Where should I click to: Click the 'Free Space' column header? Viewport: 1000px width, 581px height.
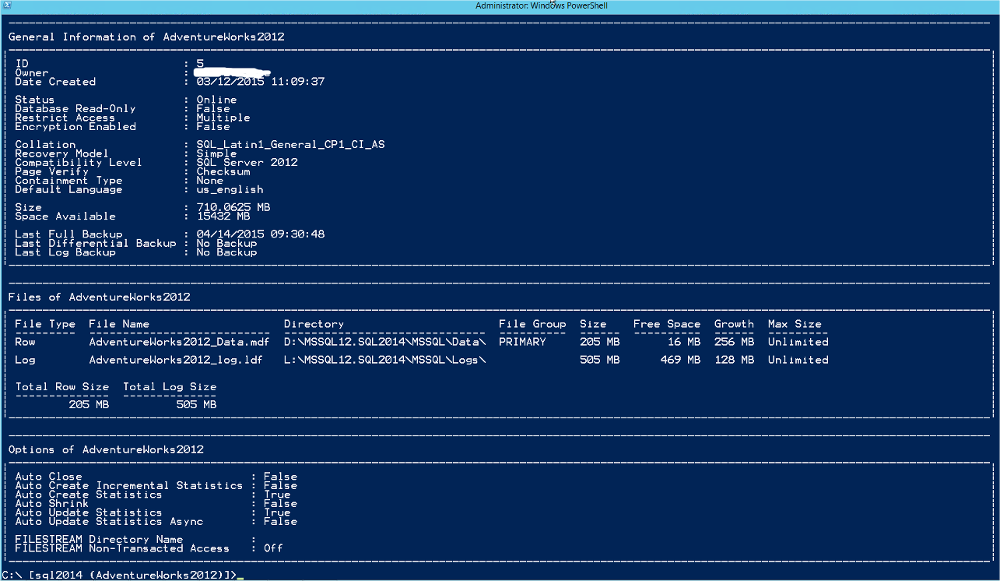coord(666,324)
